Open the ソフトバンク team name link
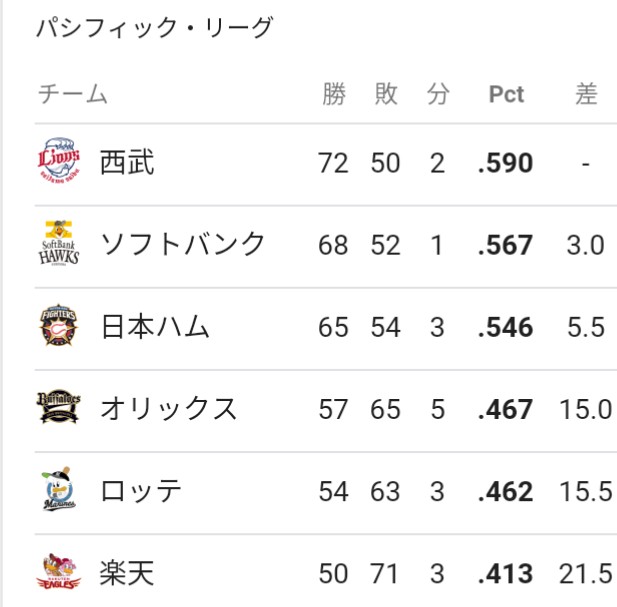This screenshot has width=617, height=607. pos(183,244)
